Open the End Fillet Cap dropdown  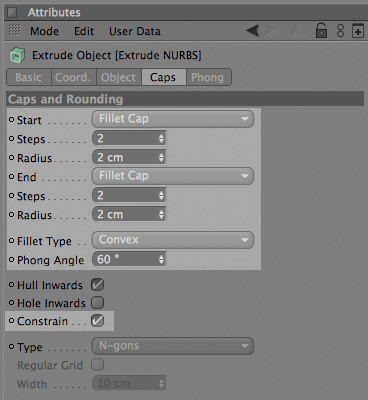(x=173, y=176)
